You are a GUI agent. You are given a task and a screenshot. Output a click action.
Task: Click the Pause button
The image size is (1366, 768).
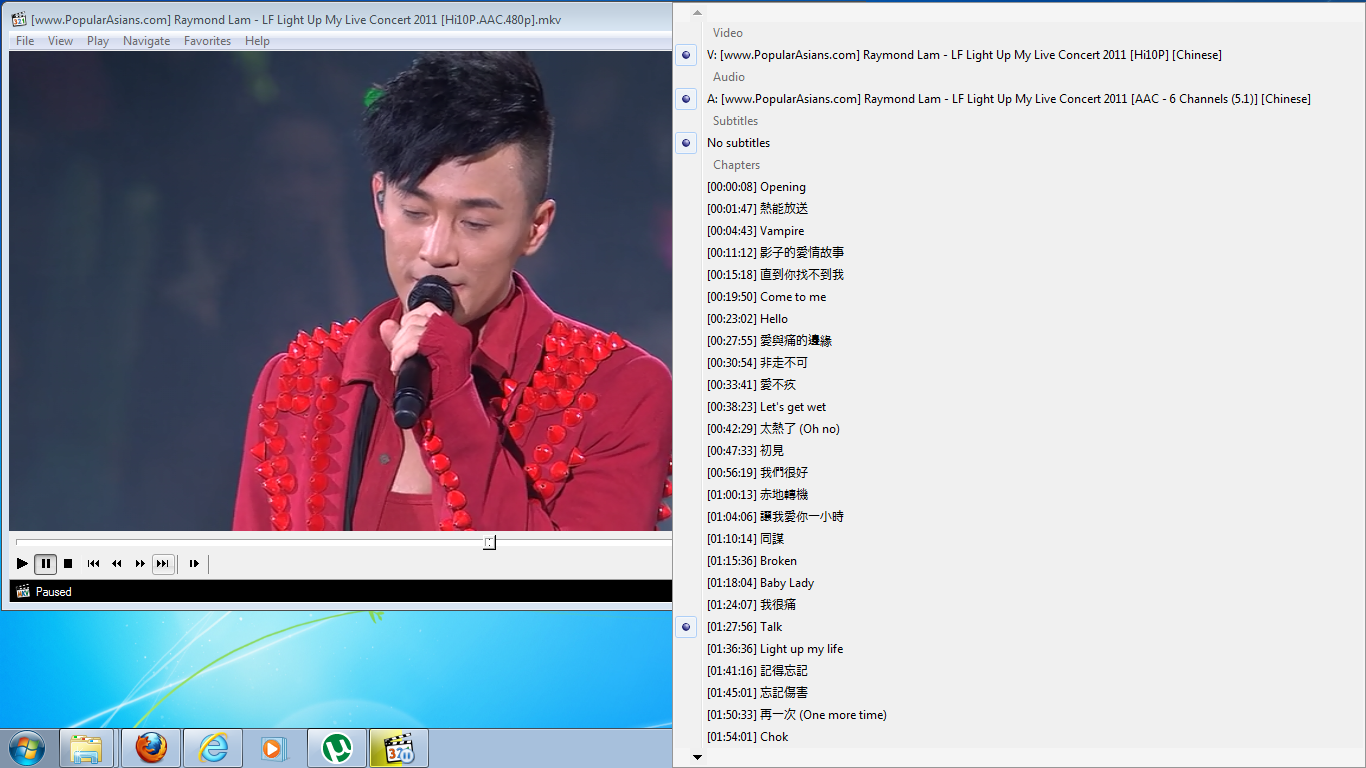[45, 564]
